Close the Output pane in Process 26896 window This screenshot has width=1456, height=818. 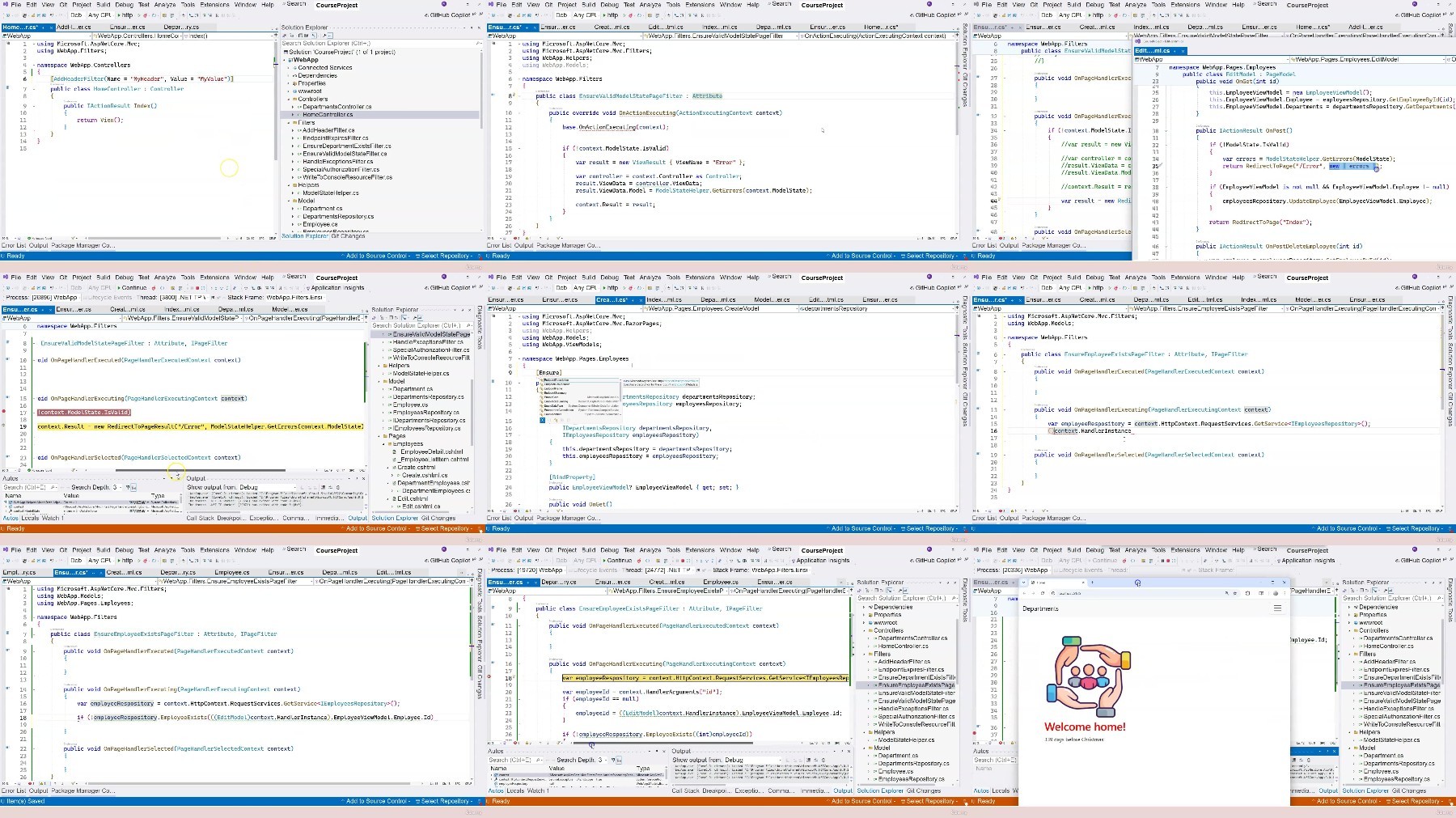(363, 478)
